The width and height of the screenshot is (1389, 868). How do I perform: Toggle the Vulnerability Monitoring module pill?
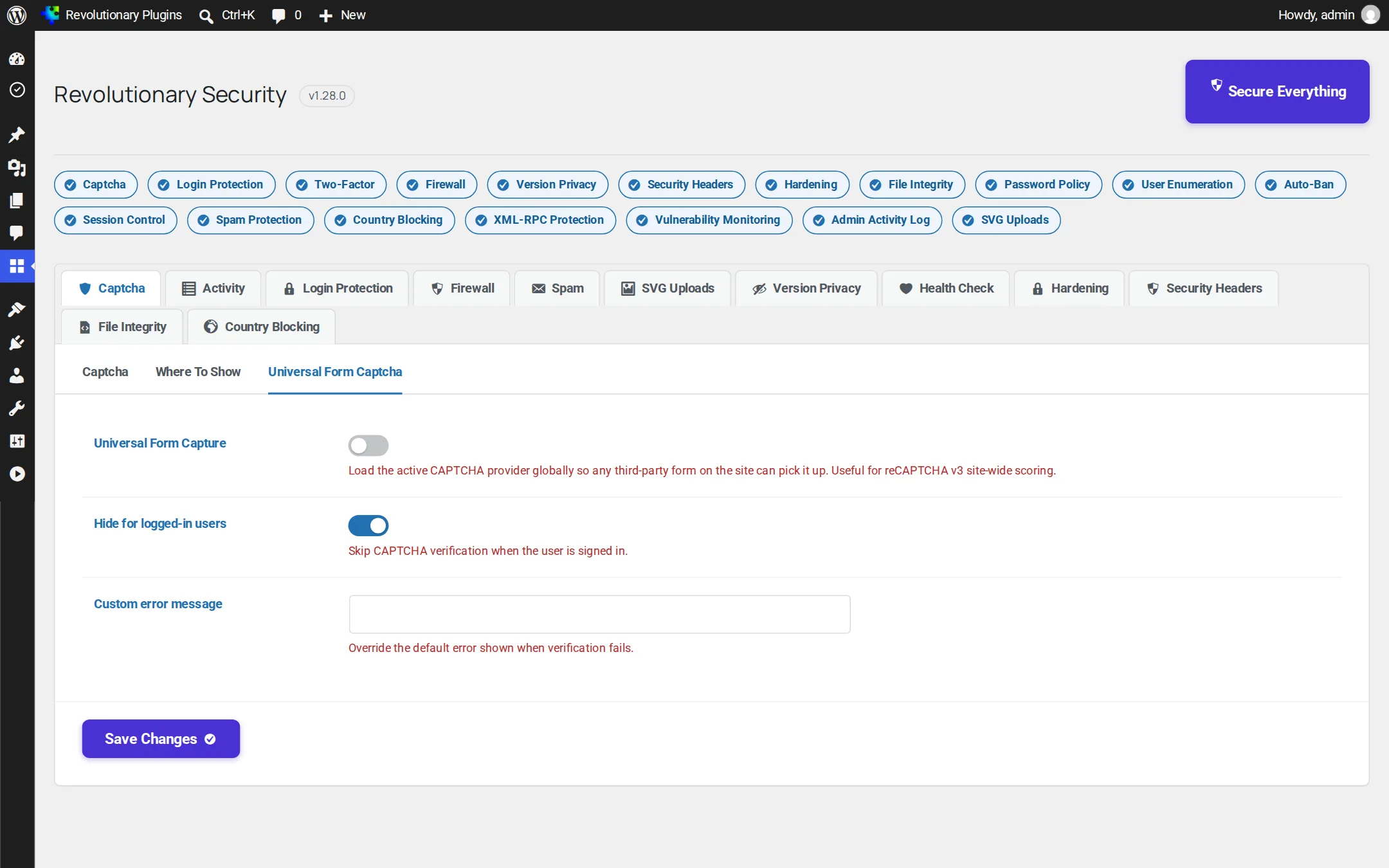coord(709,220)
